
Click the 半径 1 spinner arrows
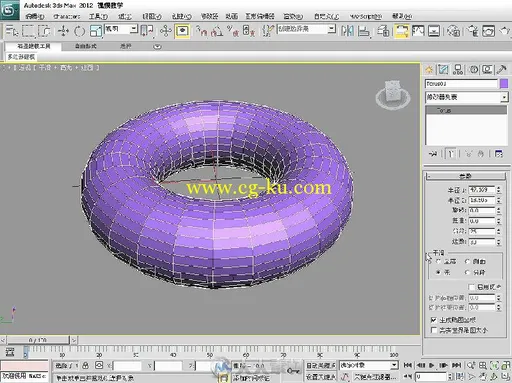coord(499,190)
